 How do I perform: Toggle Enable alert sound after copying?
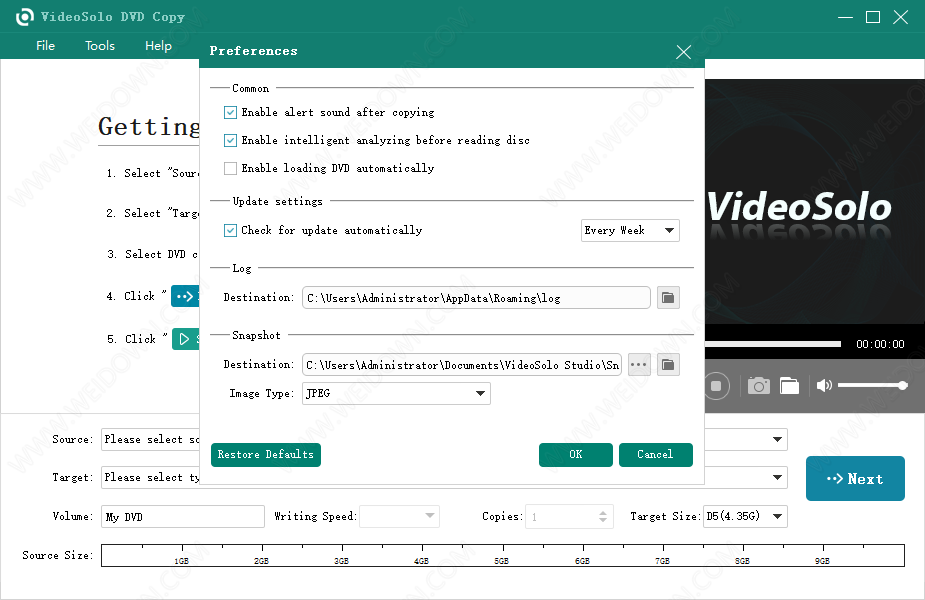pos(231,112)
